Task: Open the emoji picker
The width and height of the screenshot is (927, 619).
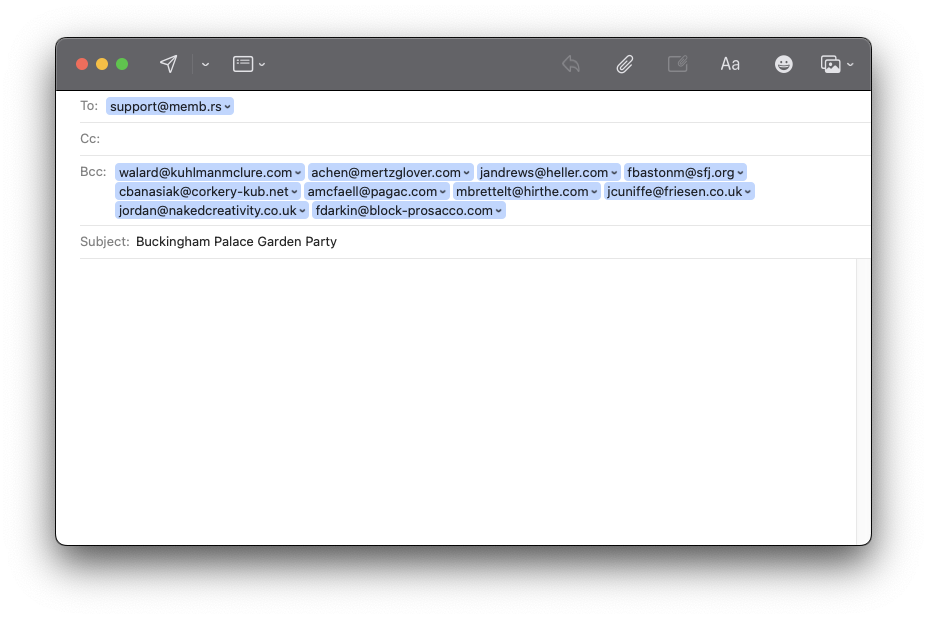Action: click(784, 64)
